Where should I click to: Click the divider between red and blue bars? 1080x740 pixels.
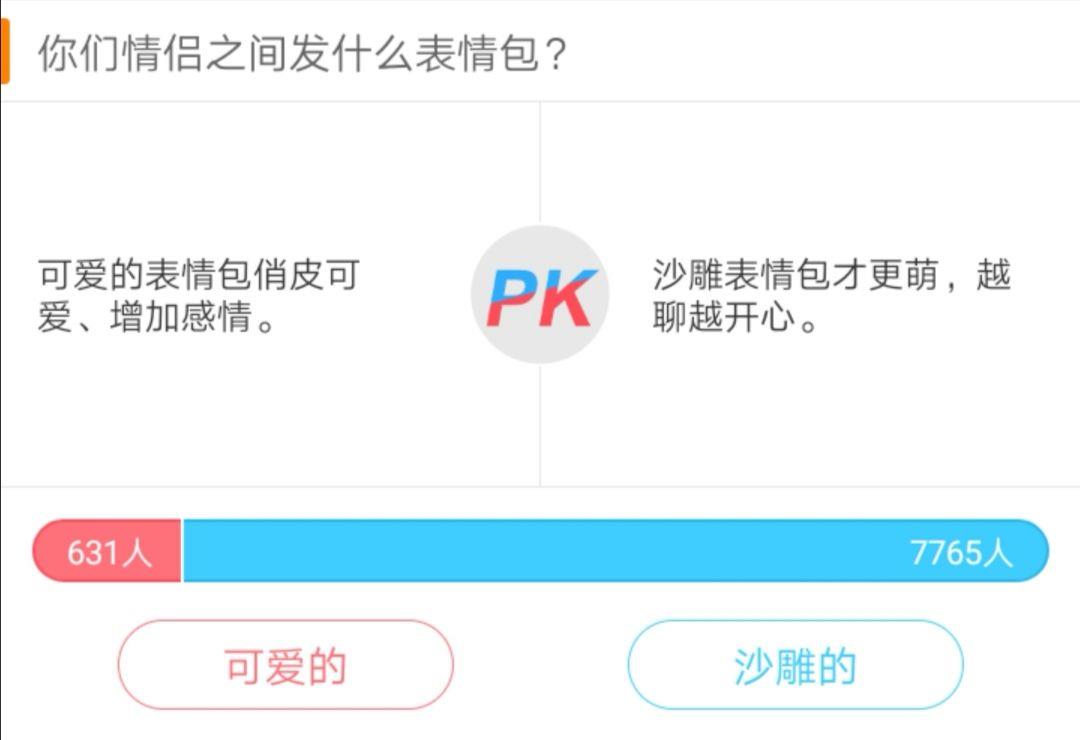(182, 551)
